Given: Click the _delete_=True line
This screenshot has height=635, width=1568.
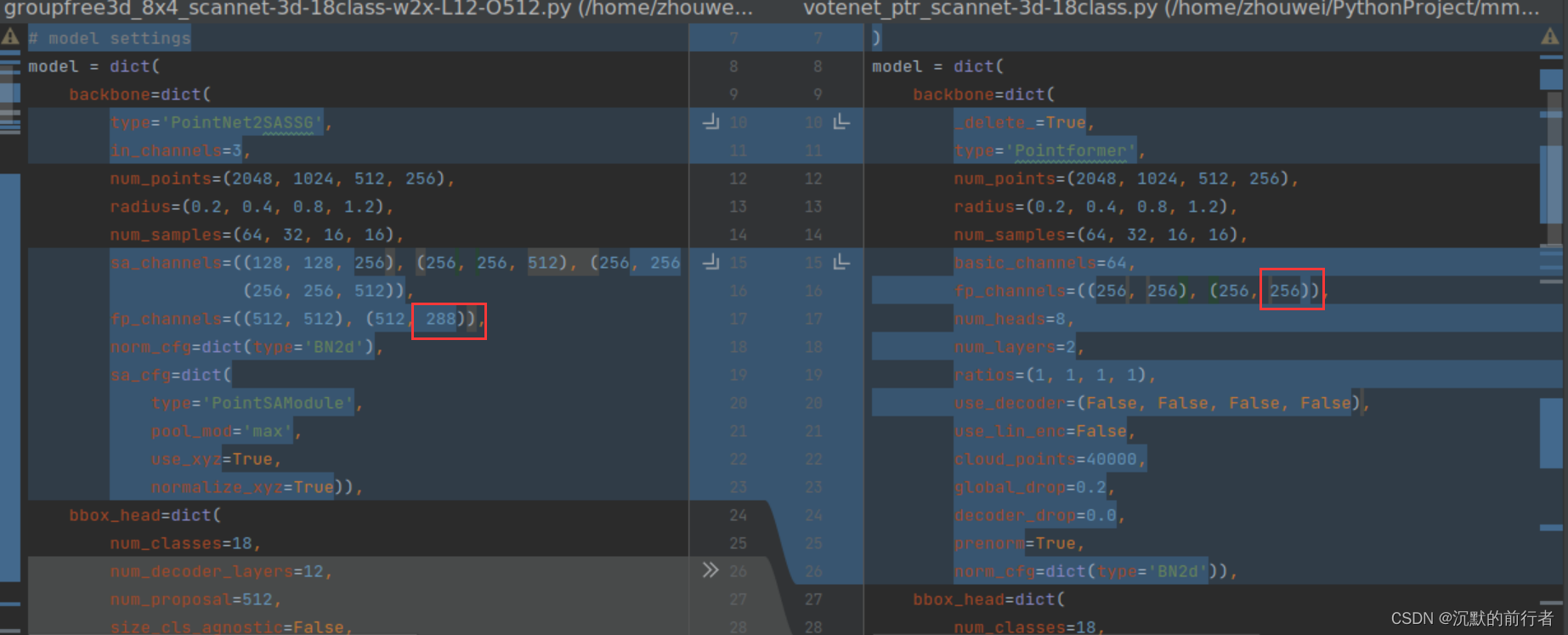Looking at the screenshot, I should [1024, 122].
